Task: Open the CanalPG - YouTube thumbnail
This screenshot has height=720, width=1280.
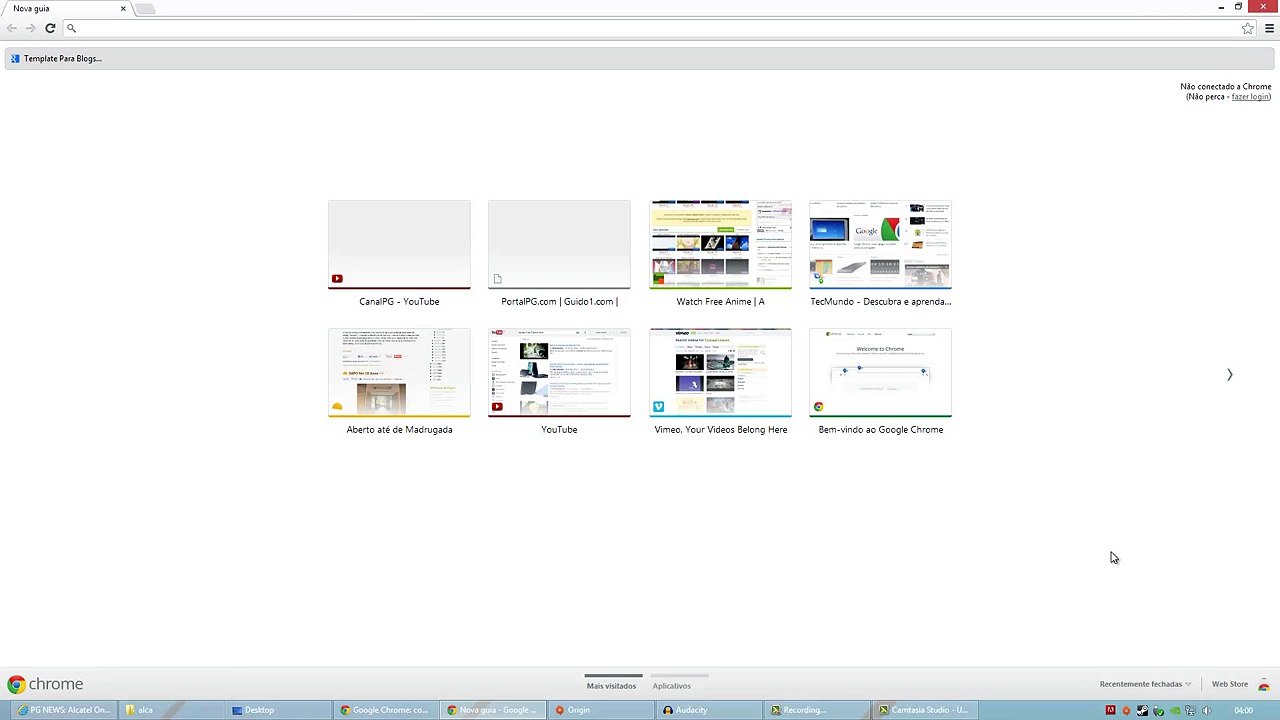Action: (x=399, y=244)
